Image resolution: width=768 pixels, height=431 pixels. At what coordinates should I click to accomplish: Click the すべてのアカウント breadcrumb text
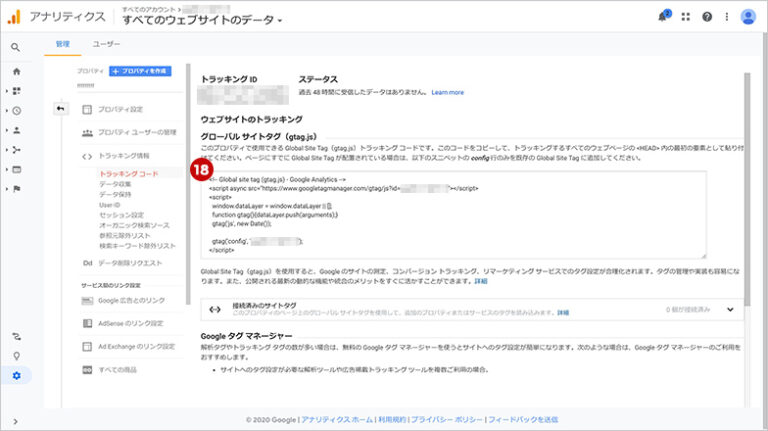(149, 9)
